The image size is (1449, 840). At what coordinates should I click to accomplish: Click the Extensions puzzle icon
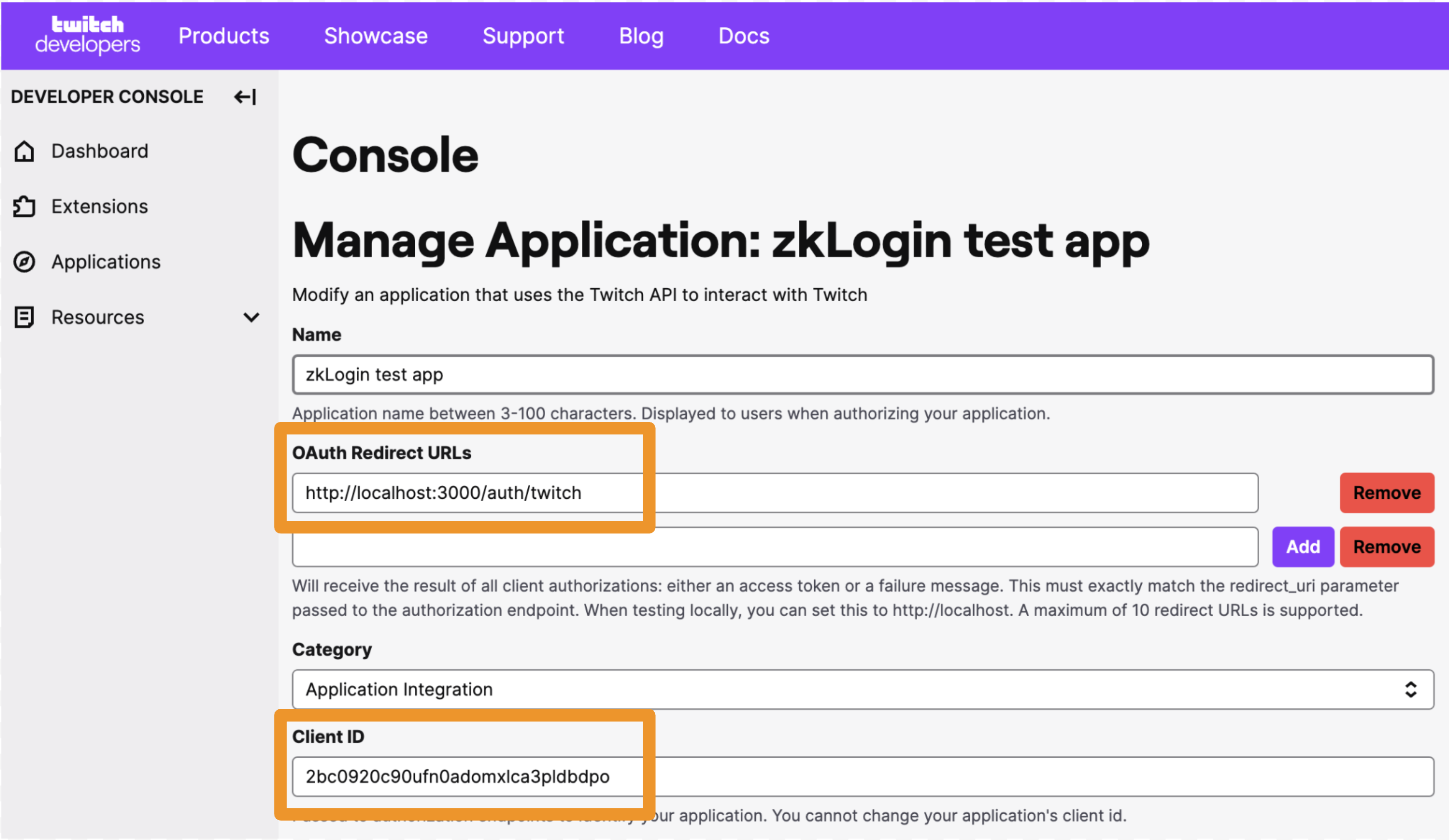(24, 207)
